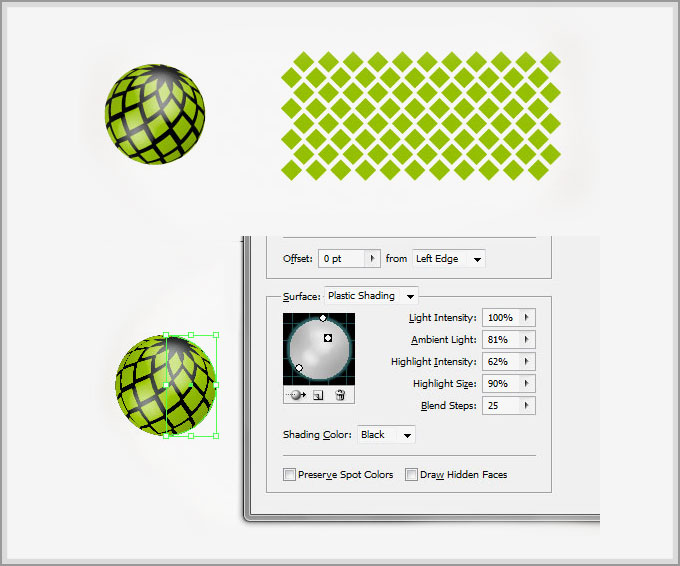This screenshot has width=680, height=566.
Task: Open the Light Intensity slider arrow
Action: (527, 317)
